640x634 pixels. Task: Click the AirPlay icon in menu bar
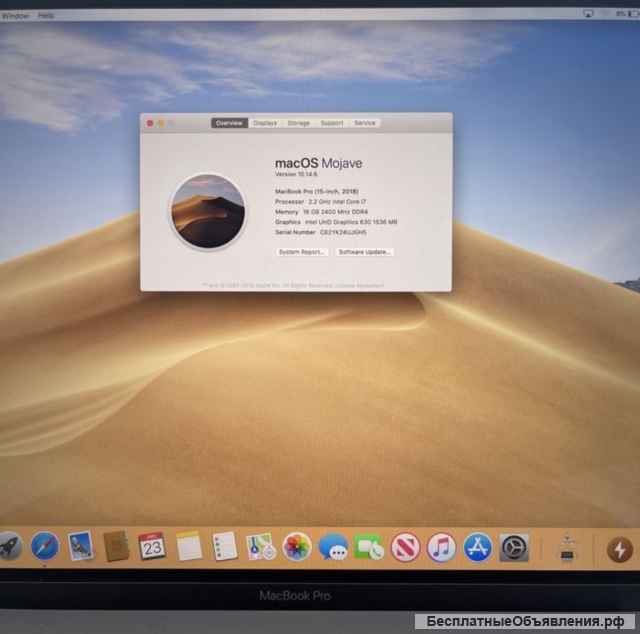click(588, 14)
